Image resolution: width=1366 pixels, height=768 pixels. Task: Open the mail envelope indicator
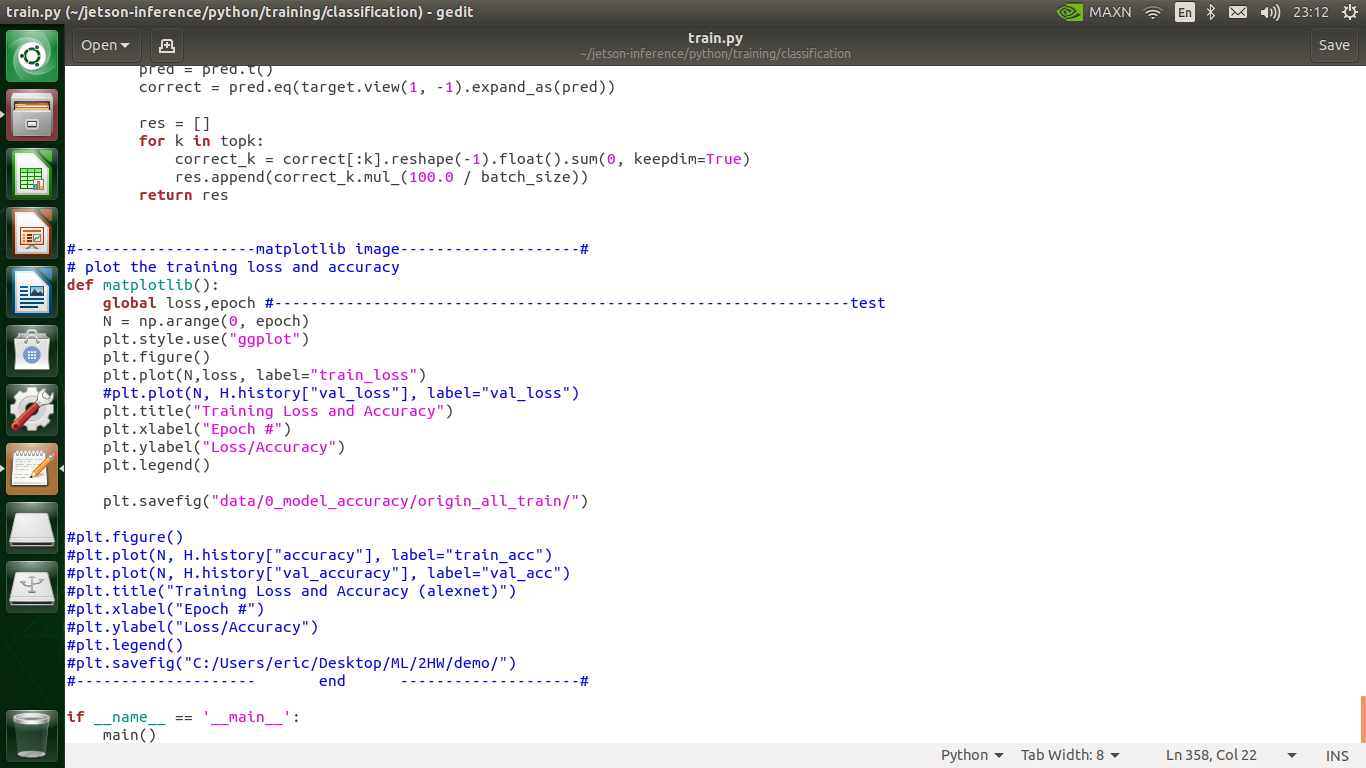(1236, 12)
